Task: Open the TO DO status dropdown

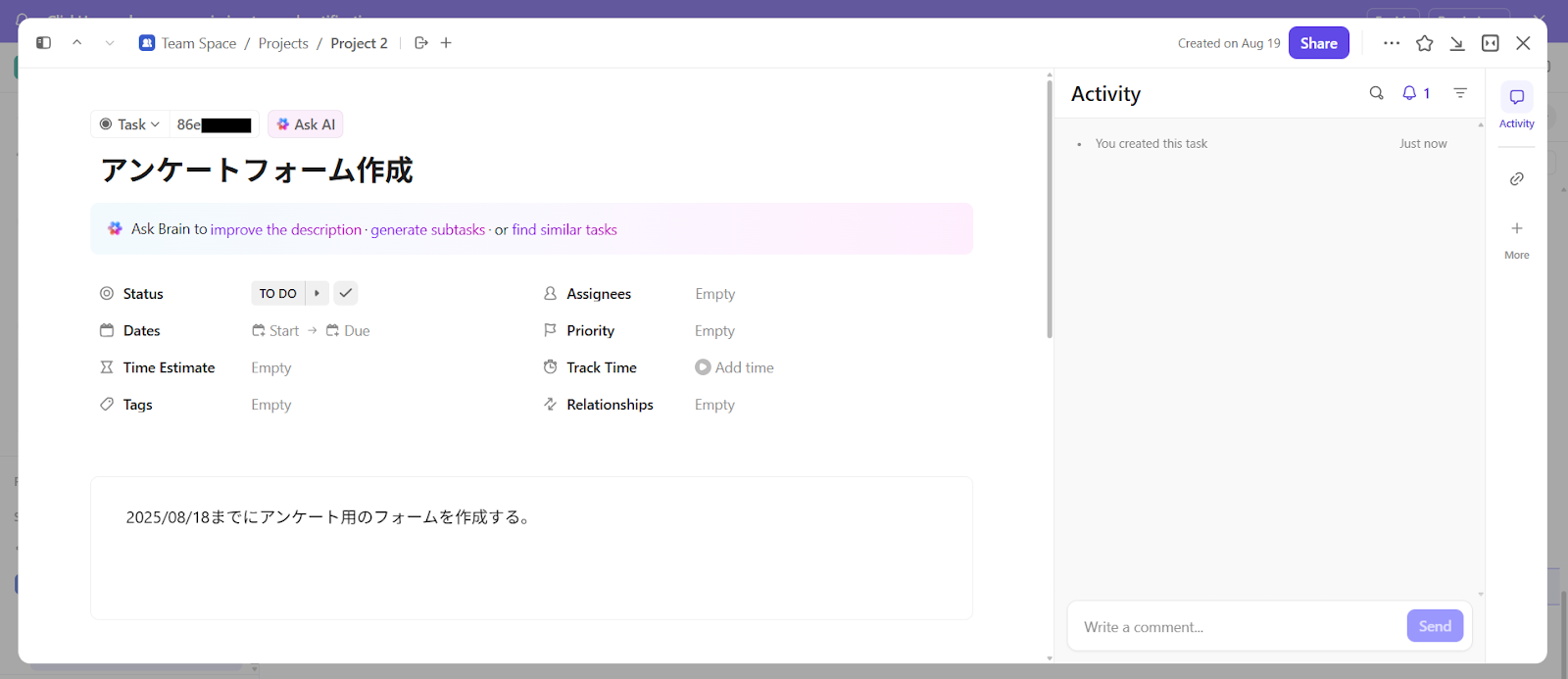Action: 278,293
